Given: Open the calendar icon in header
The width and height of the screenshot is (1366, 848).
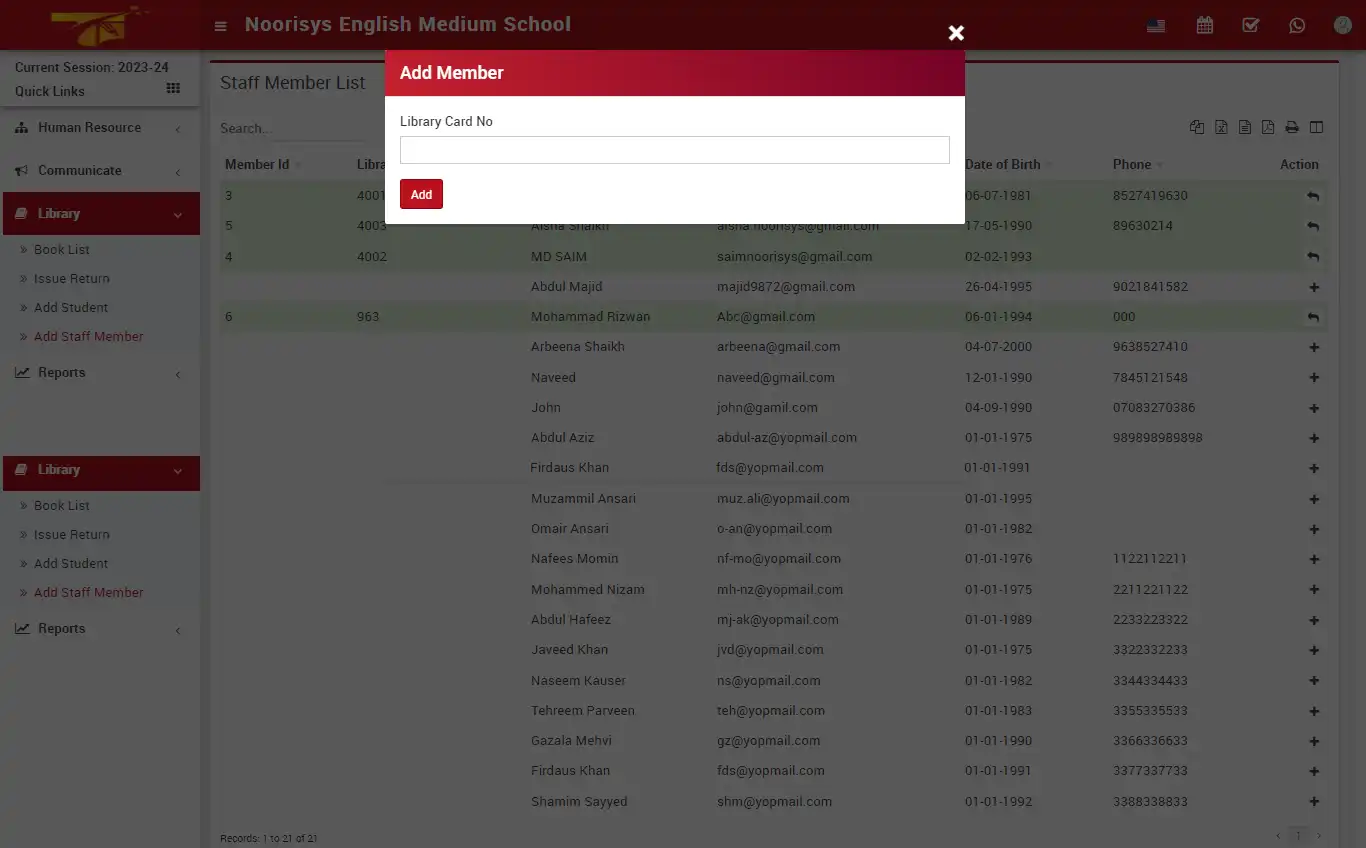Looking at the screenshot, I should (x=1204, y=26).
